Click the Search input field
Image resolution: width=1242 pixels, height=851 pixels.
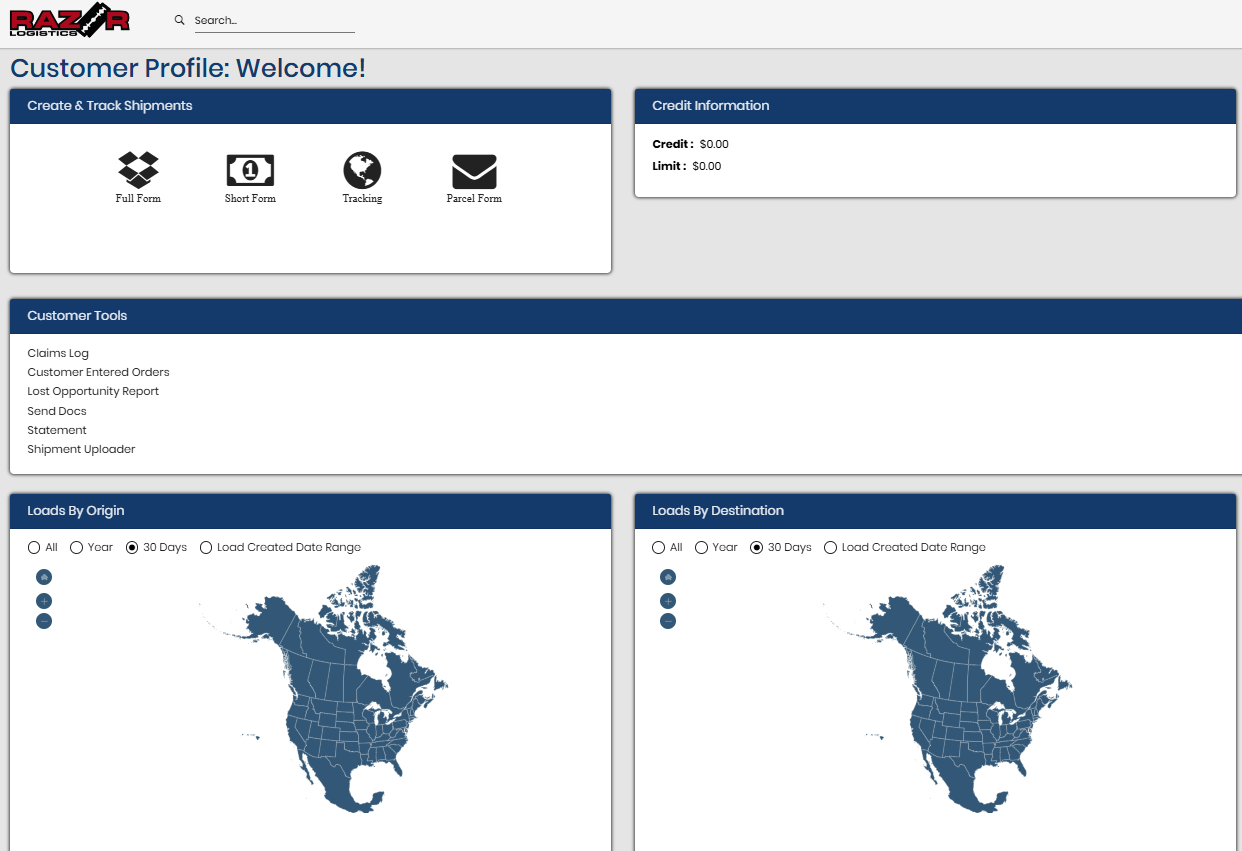[274, 21]
